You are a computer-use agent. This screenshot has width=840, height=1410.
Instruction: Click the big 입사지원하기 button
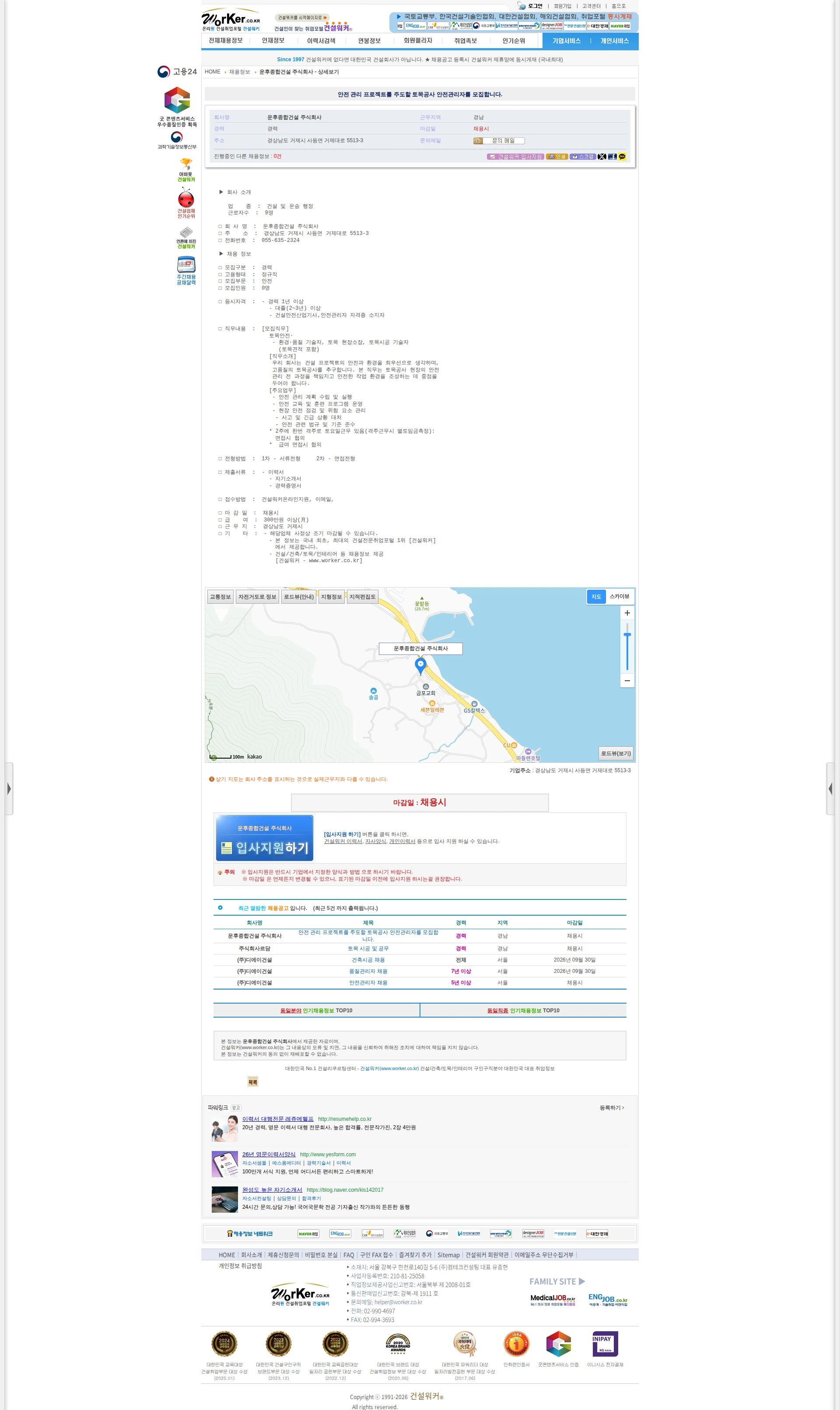(264, 838)
